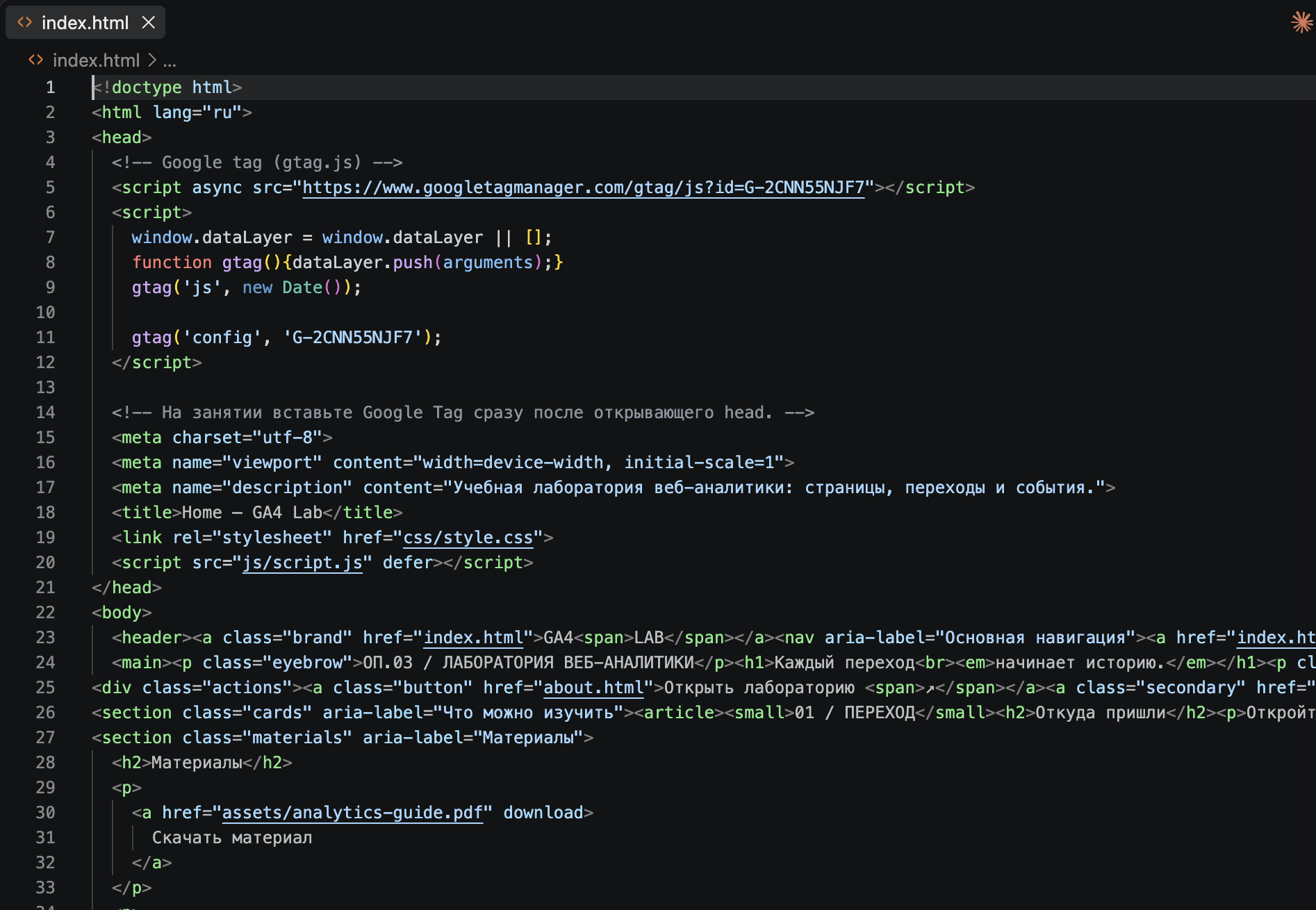Click the 'div class="actions"' line
The width and height of the screenshot is (1316, 910).
(x=703, y=688)
